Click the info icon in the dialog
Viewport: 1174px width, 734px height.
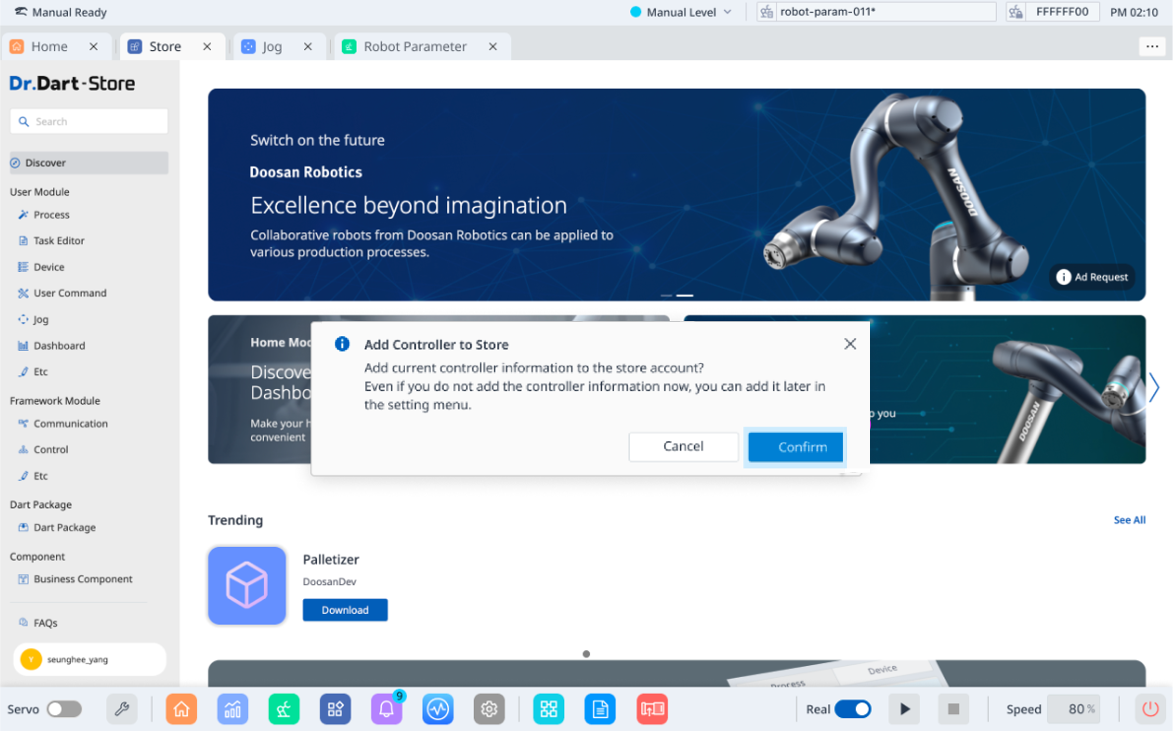tap(342, 344)
